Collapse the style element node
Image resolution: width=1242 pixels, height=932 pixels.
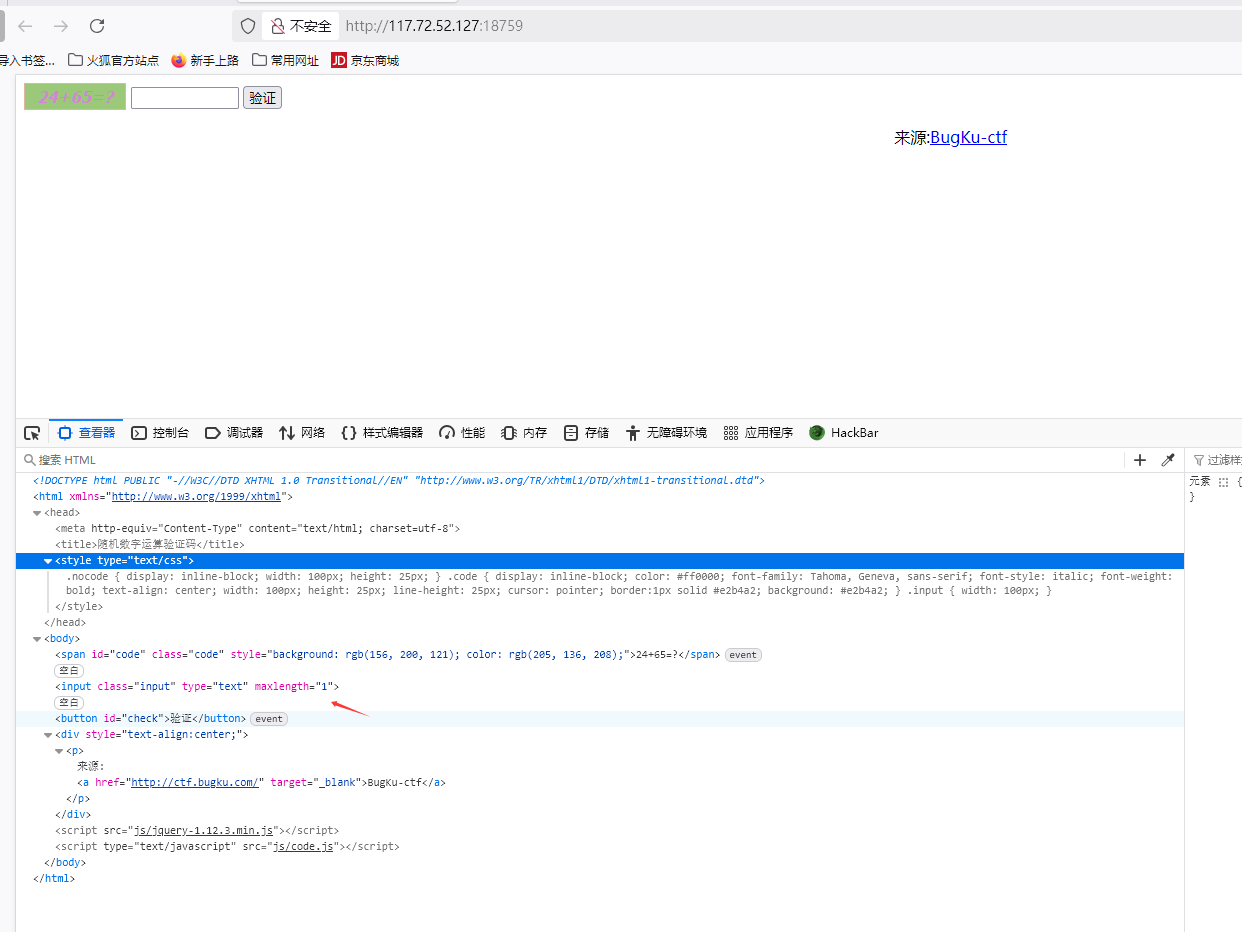[48, 561]
